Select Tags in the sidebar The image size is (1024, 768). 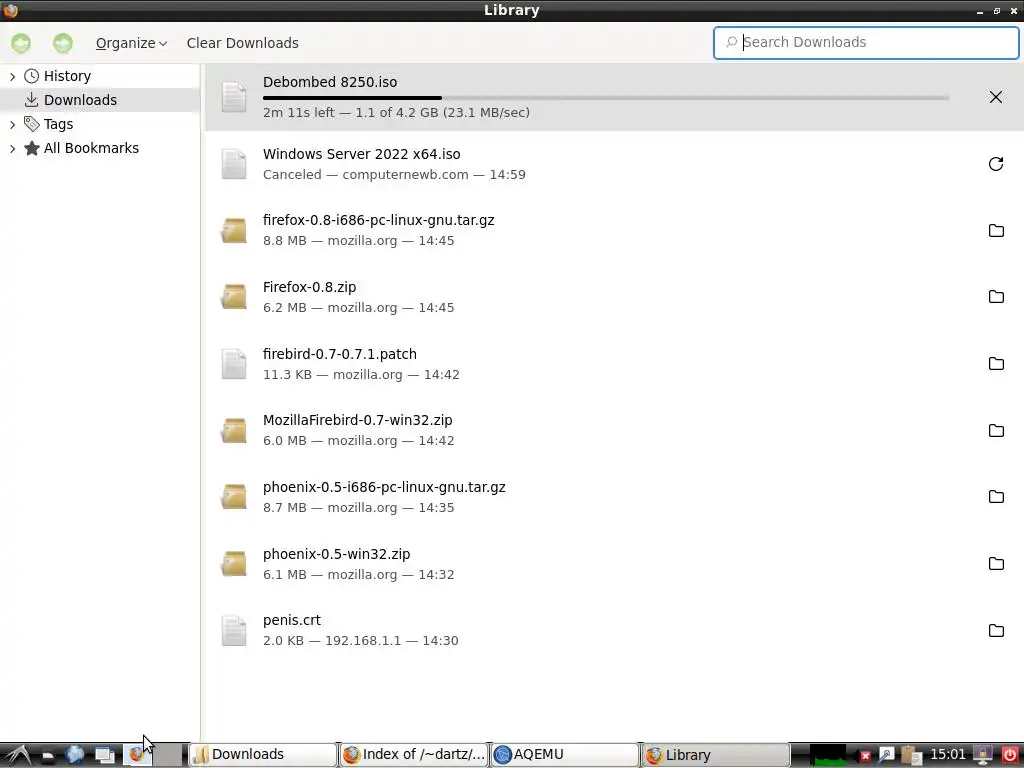coord(58,124)
